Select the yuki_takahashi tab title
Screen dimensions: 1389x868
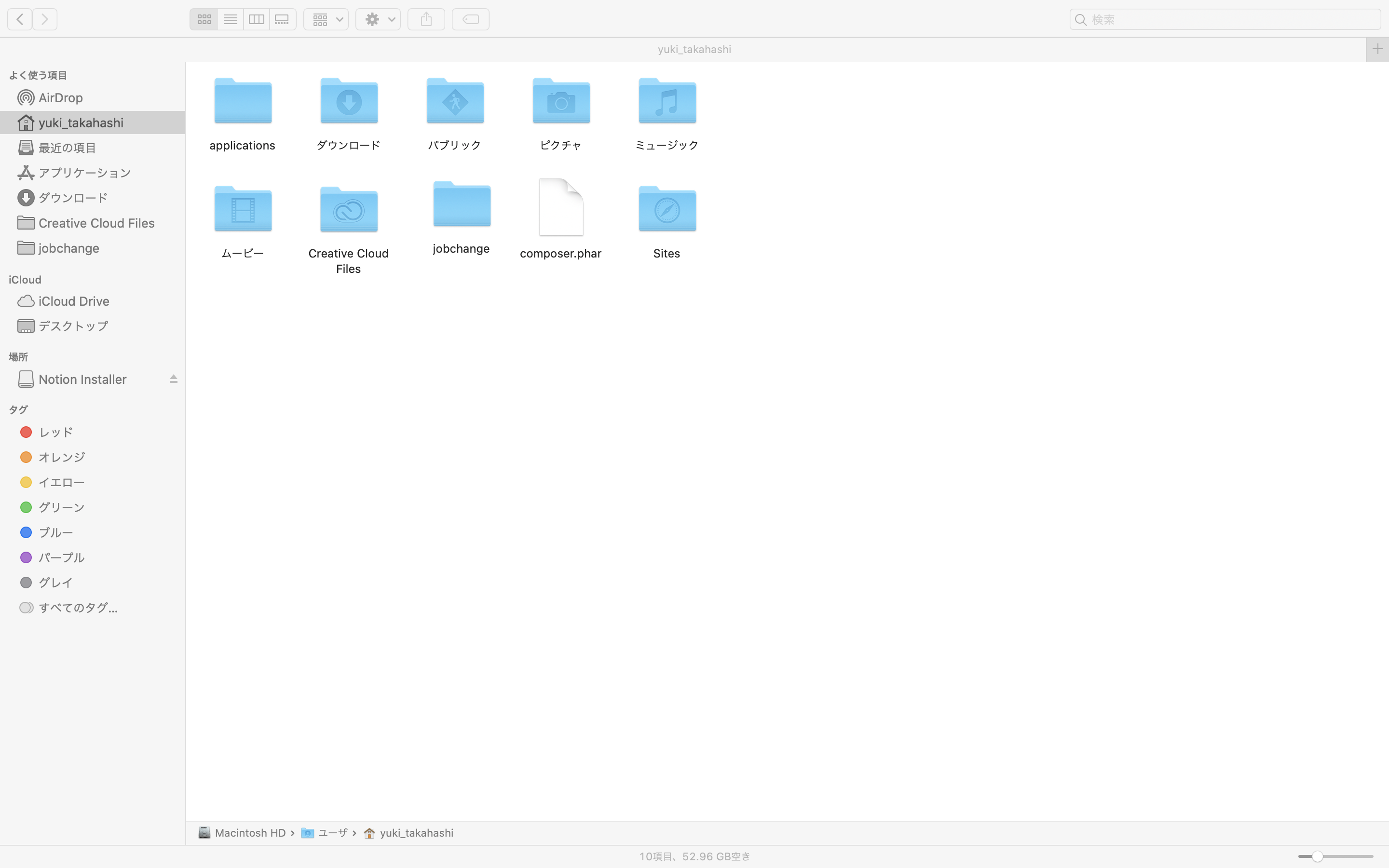pyautogui.click(x=694, y=49)
